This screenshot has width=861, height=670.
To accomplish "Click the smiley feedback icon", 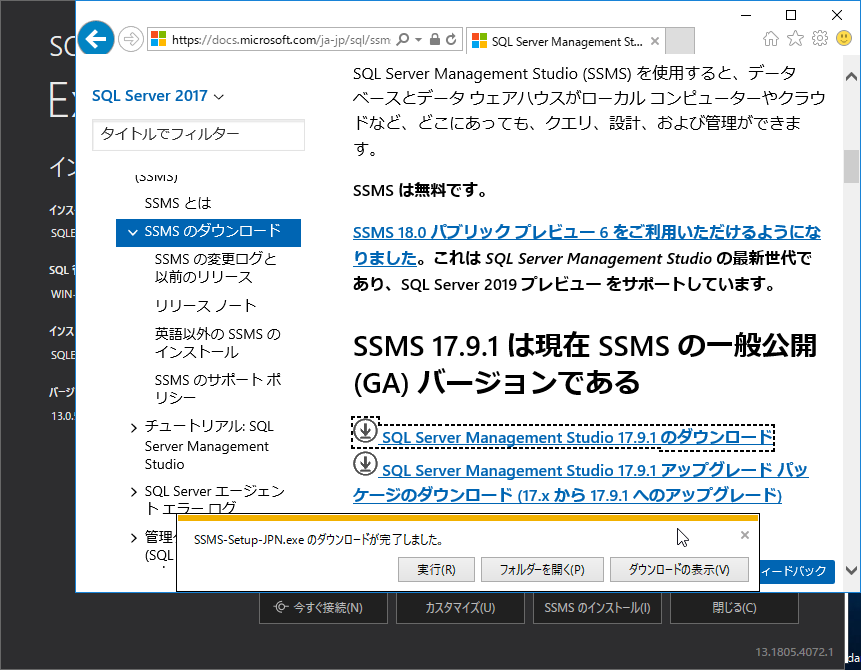I will coord(843,39).
